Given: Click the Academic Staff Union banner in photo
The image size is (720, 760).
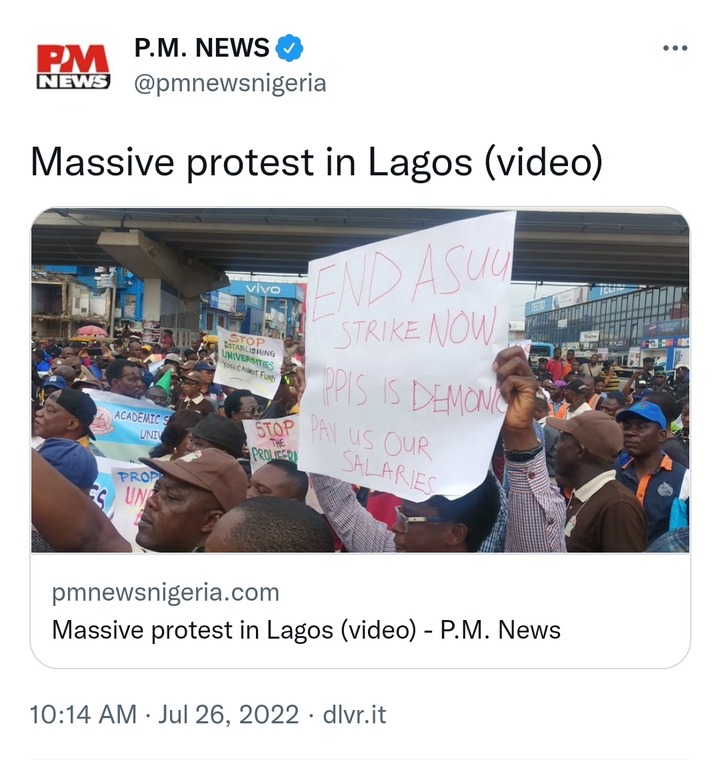Looking at the screenshot, I should tap(127, 424).
